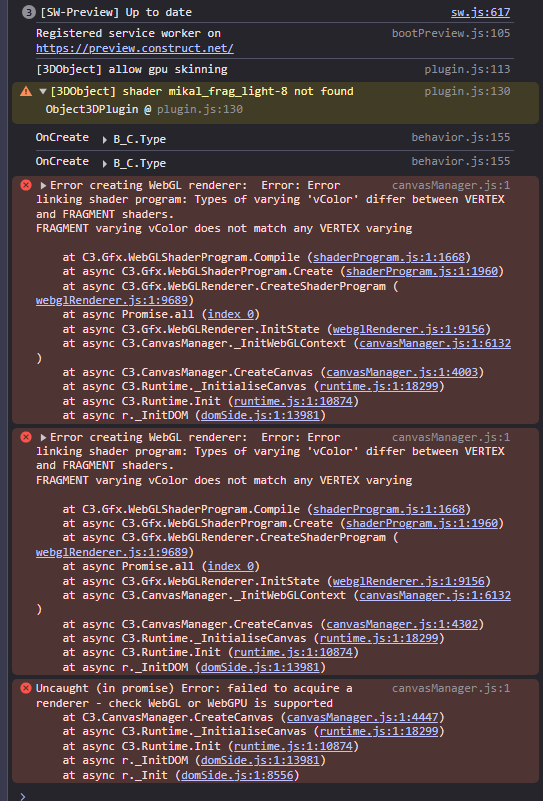The width and height of the screenshot is (543, 801).
Task: Open shaderProgram.js:1:1668 in second WebGL error
Action: [389, 509]
